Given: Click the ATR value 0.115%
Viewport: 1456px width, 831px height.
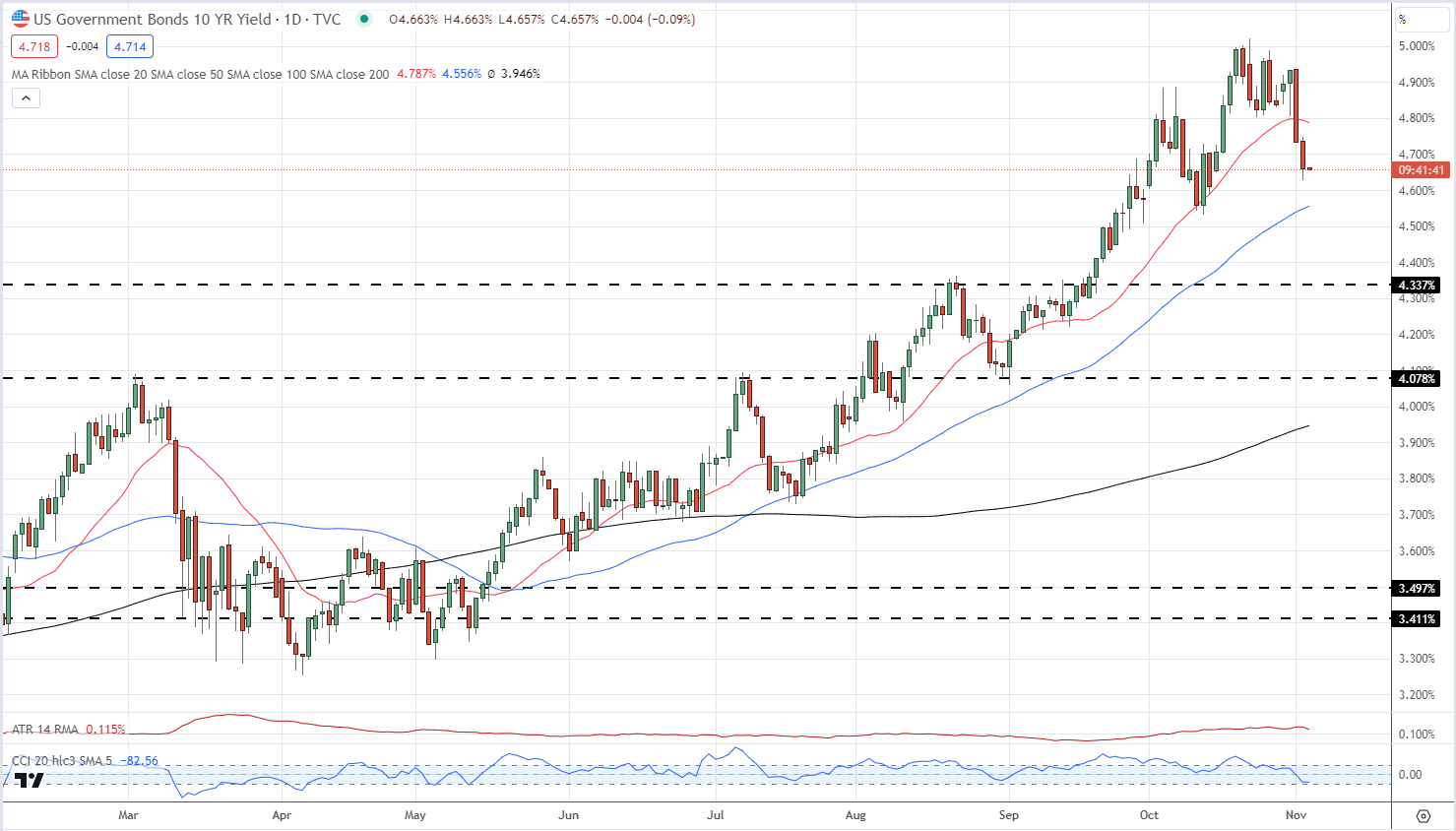Looking at the screenshot, I should (105, 730).
